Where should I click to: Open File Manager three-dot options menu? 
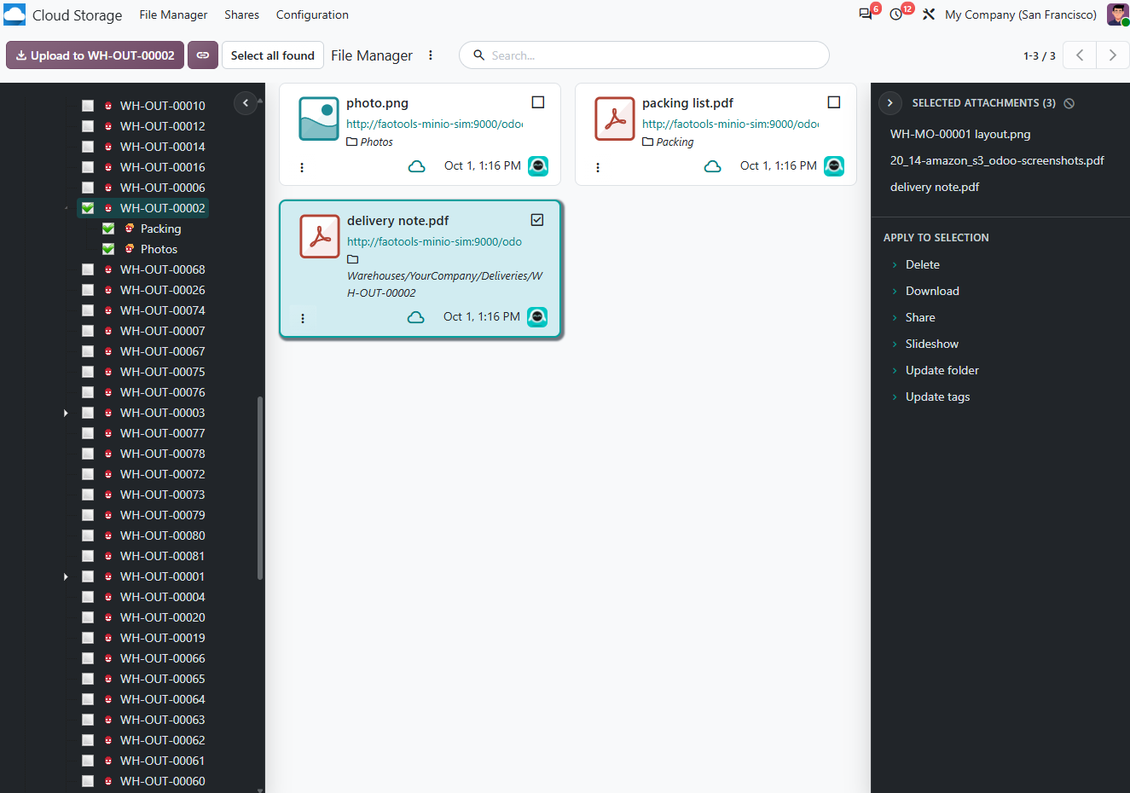pos(430,56)
